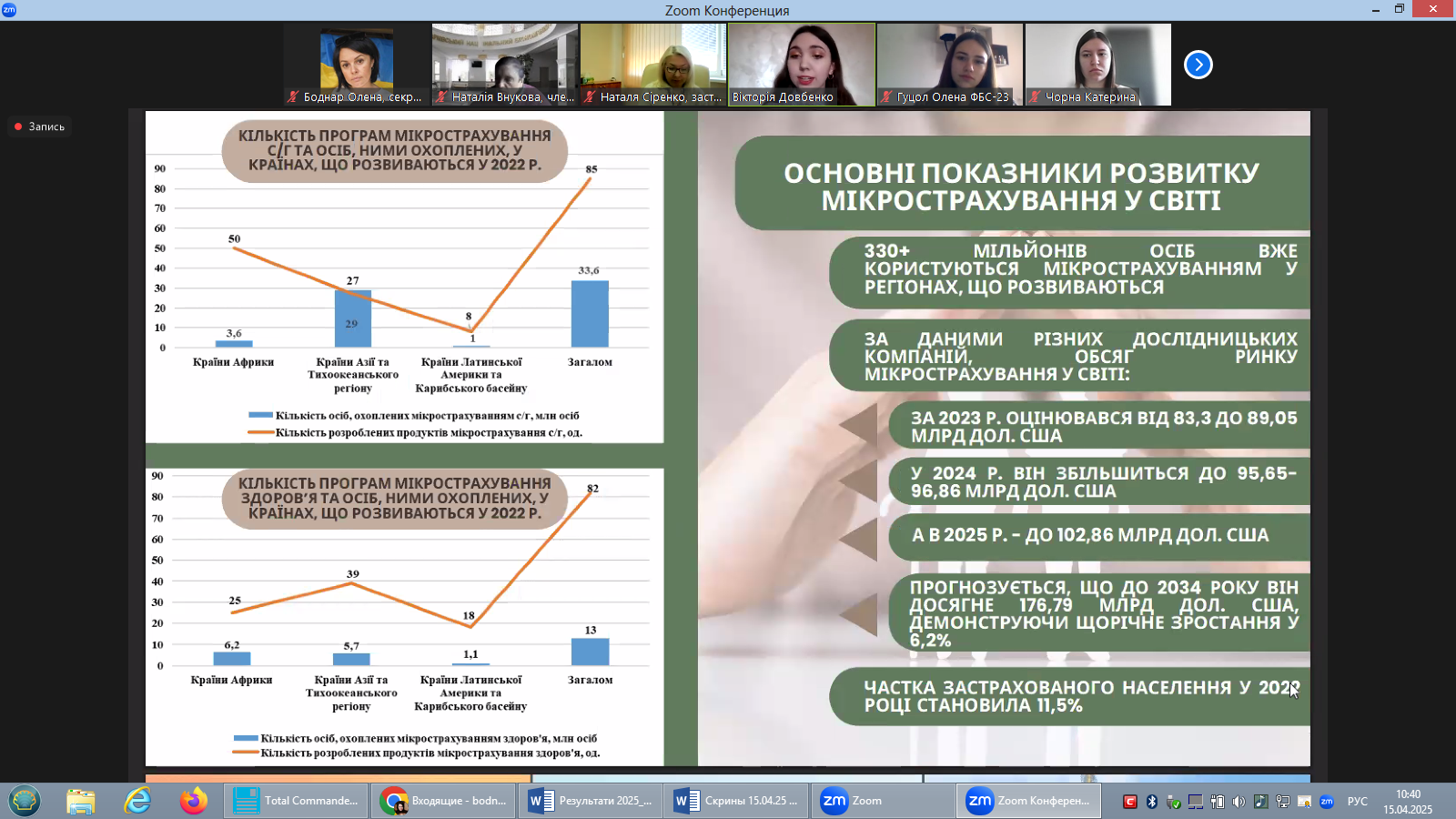1456x819 pixels.
Task: Open the volume speaker tray icon
Action: tap(1239, 802)
